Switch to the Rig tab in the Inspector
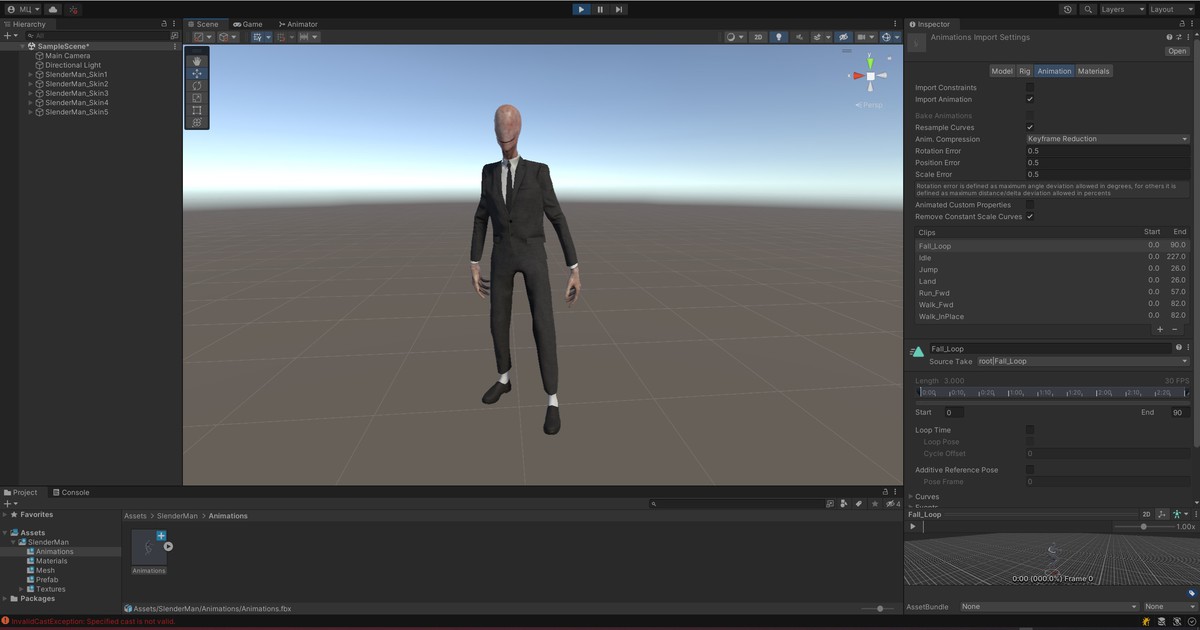 click(1024, 71)
